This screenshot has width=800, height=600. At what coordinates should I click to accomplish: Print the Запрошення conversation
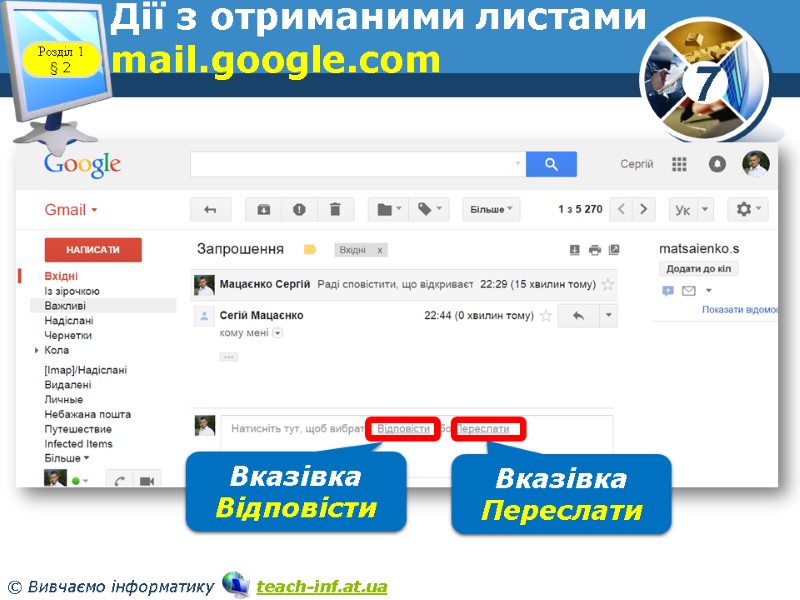[592, 248]
